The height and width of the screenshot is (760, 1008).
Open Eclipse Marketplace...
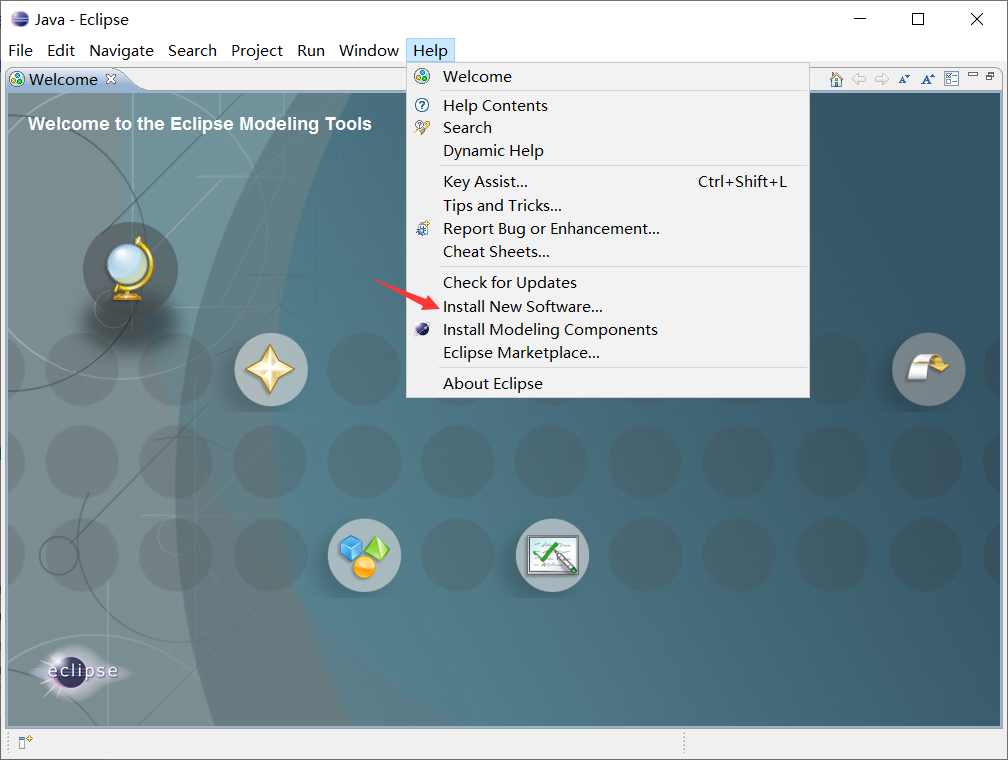tap(608, 353)
